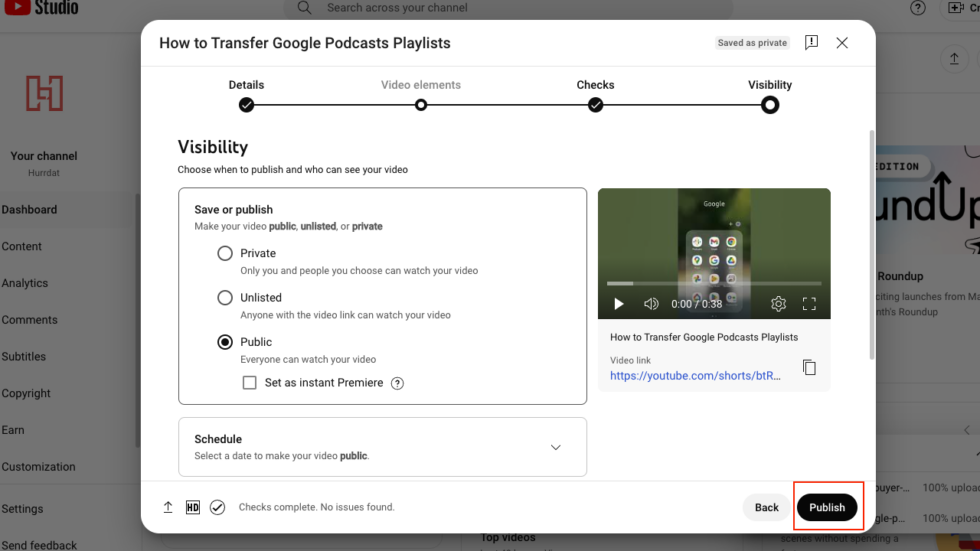
Task: Go to the Video elements step
Action: point(421,95)
